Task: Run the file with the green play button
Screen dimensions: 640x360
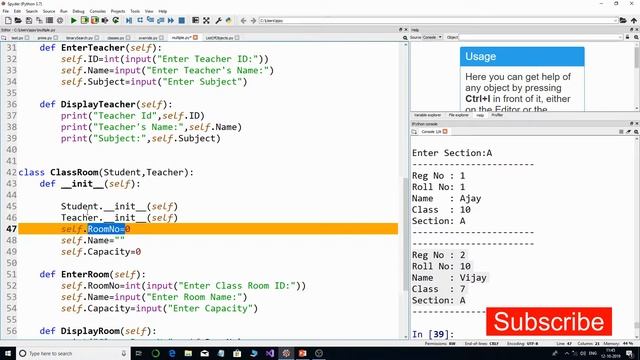Action: [x=73, y=20]
